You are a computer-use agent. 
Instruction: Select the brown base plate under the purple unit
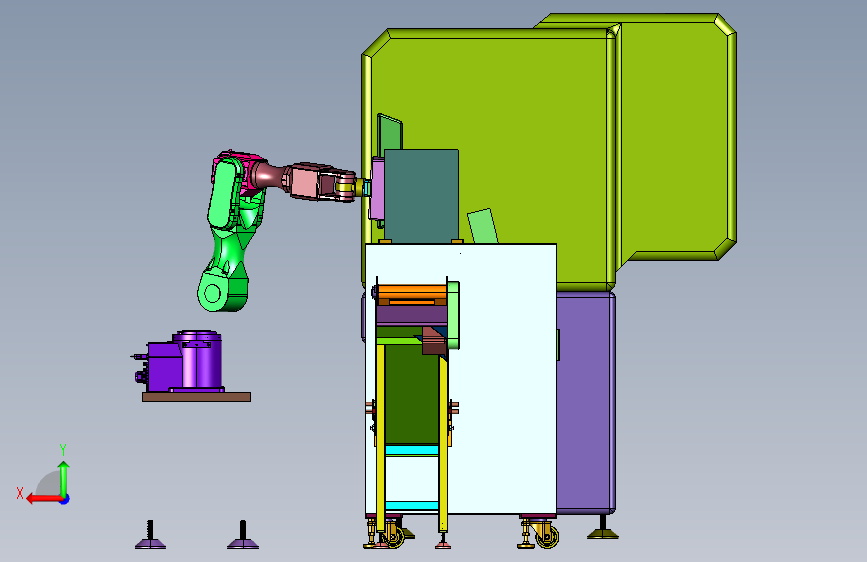point(196,397)
